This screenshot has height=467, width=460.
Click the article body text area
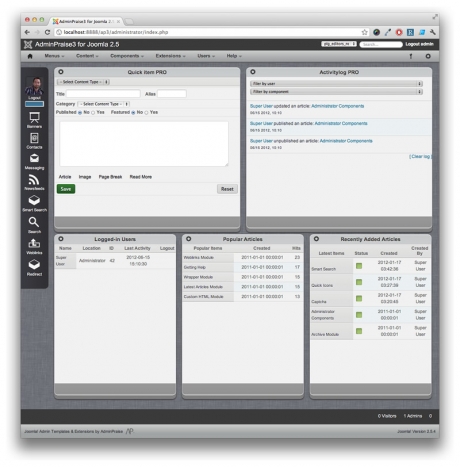coord(144,144)
